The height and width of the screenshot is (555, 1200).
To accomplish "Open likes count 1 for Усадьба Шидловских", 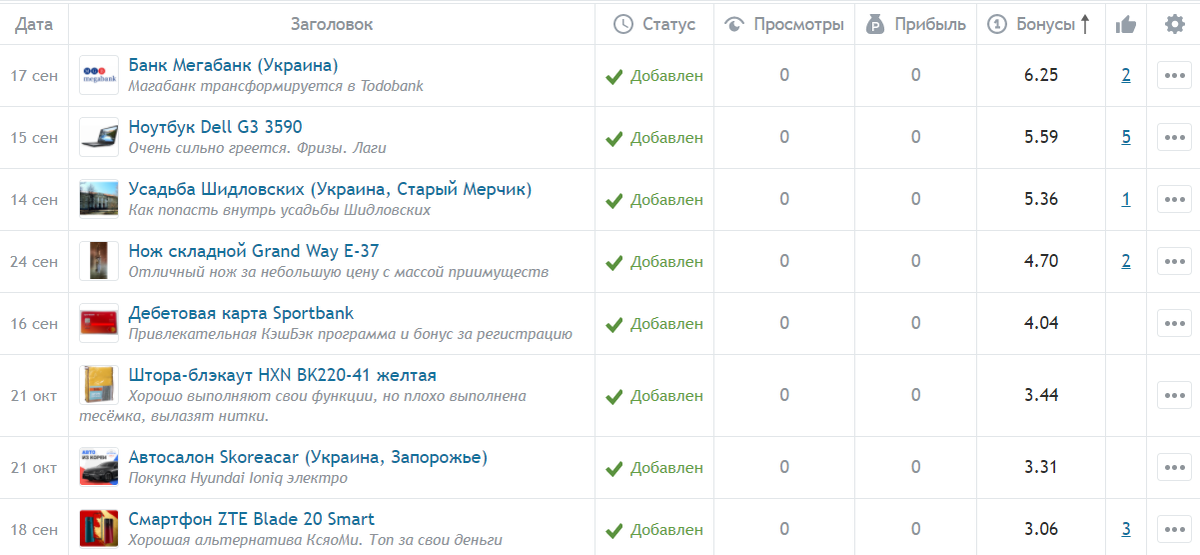I will 1126,200.
